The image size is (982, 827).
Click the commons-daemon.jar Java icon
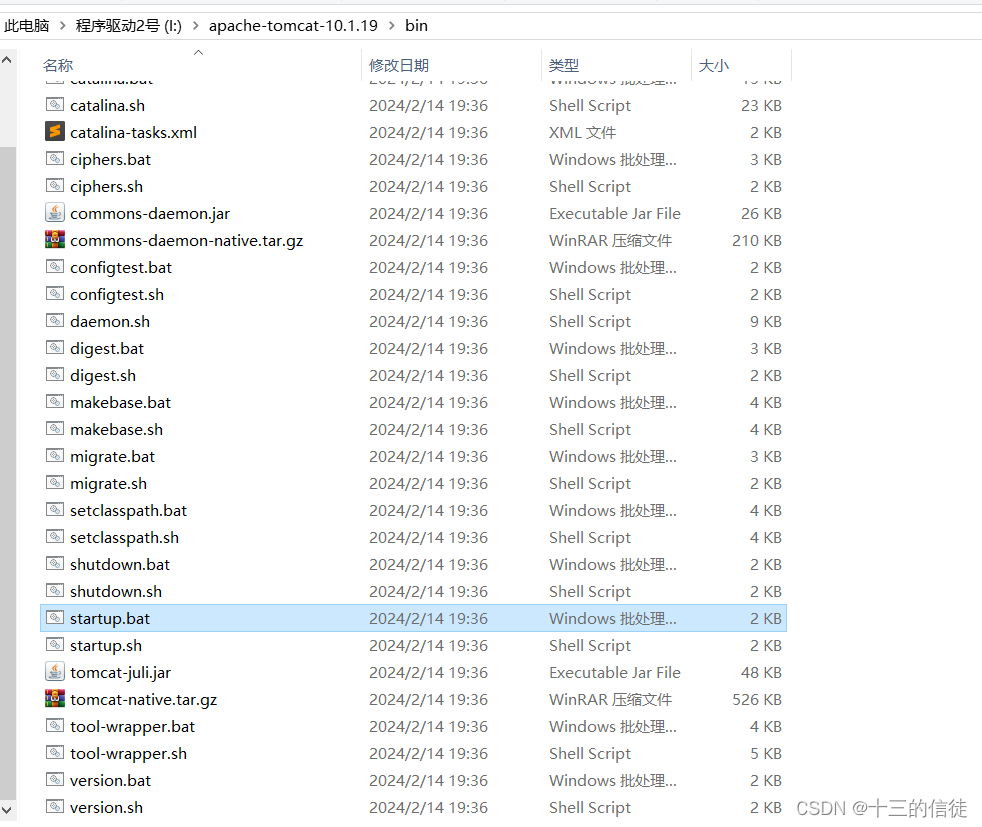pos(54,212)
